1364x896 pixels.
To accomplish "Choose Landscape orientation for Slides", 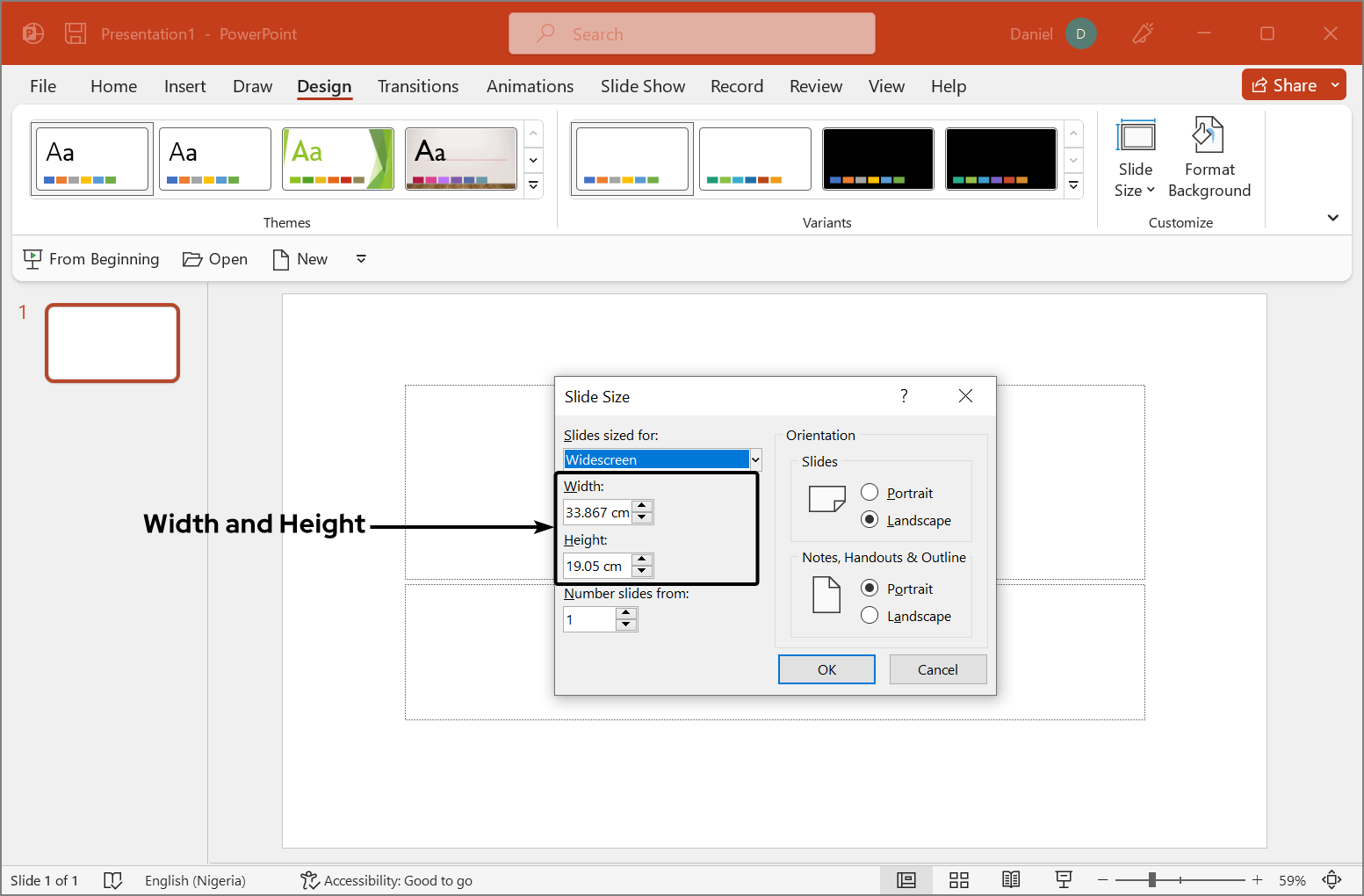I will click(x=870, y=520).
